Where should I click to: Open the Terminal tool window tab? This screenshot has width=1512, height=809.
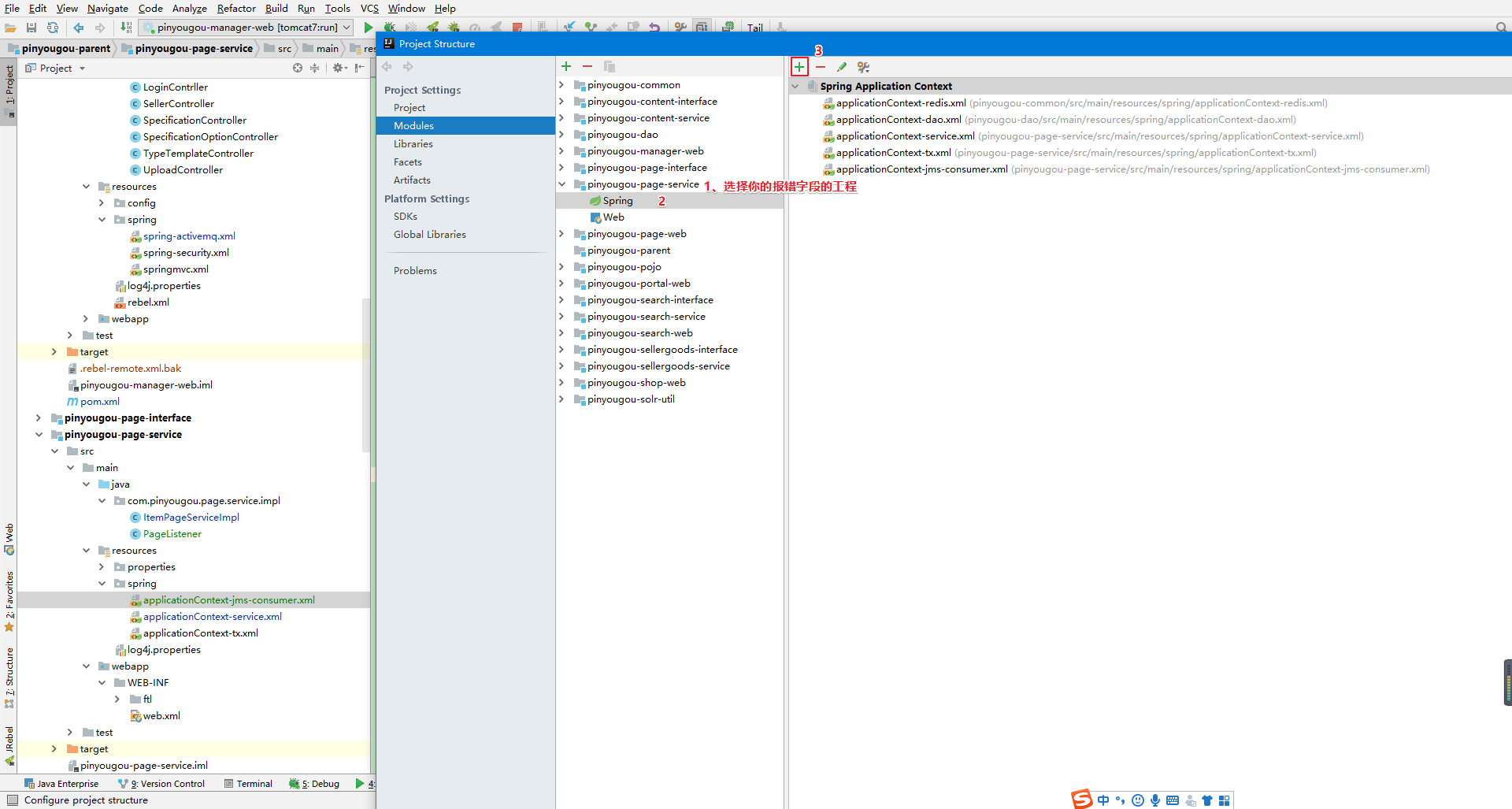tap(248, 784)
